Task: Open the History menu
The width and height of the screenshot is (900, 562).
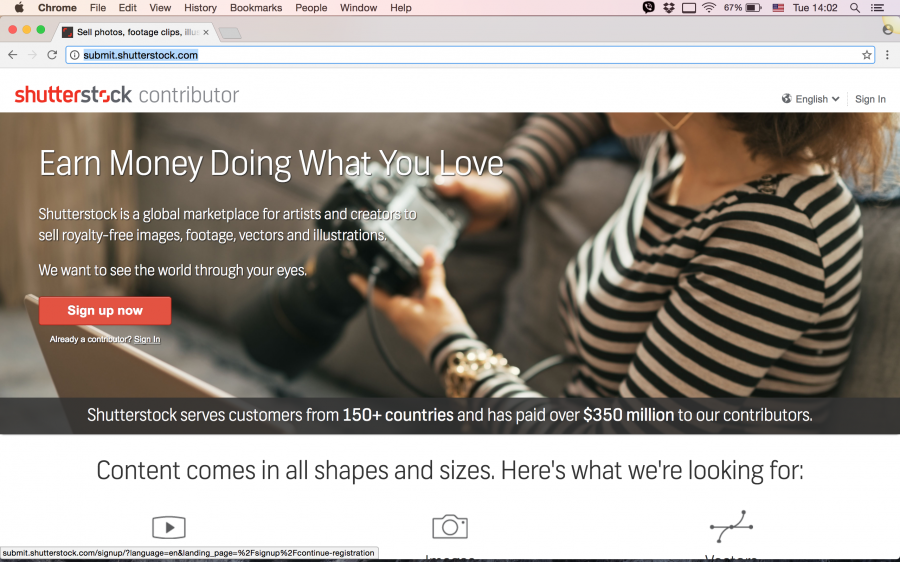Action: tap(200, 7)
